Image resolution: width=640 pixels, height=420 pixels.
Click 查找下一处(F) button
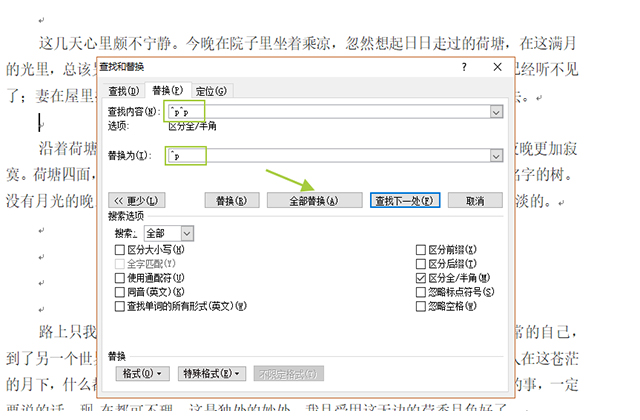tap(405, 200)
